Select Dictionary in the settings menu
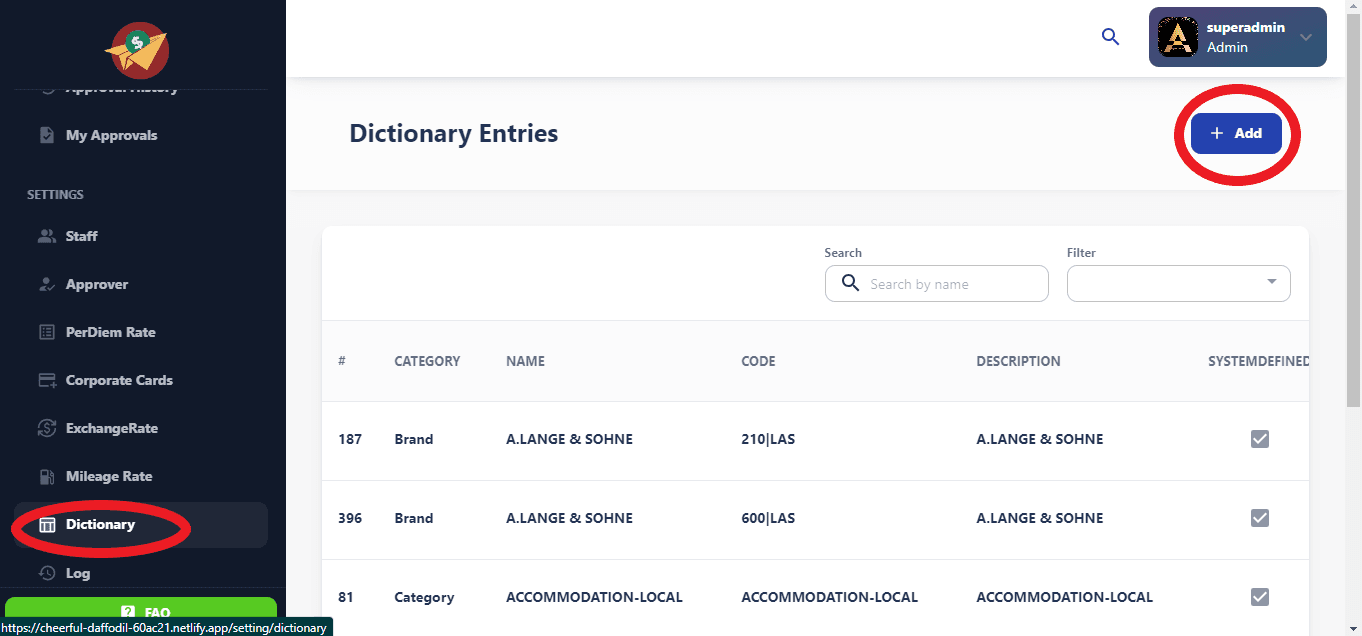 pos(100,524)
